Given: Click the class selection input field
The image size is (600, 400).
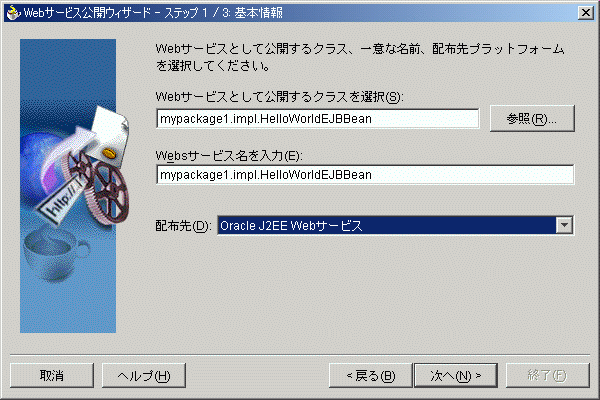Looking at the screenshot, I should coord(318,119).
